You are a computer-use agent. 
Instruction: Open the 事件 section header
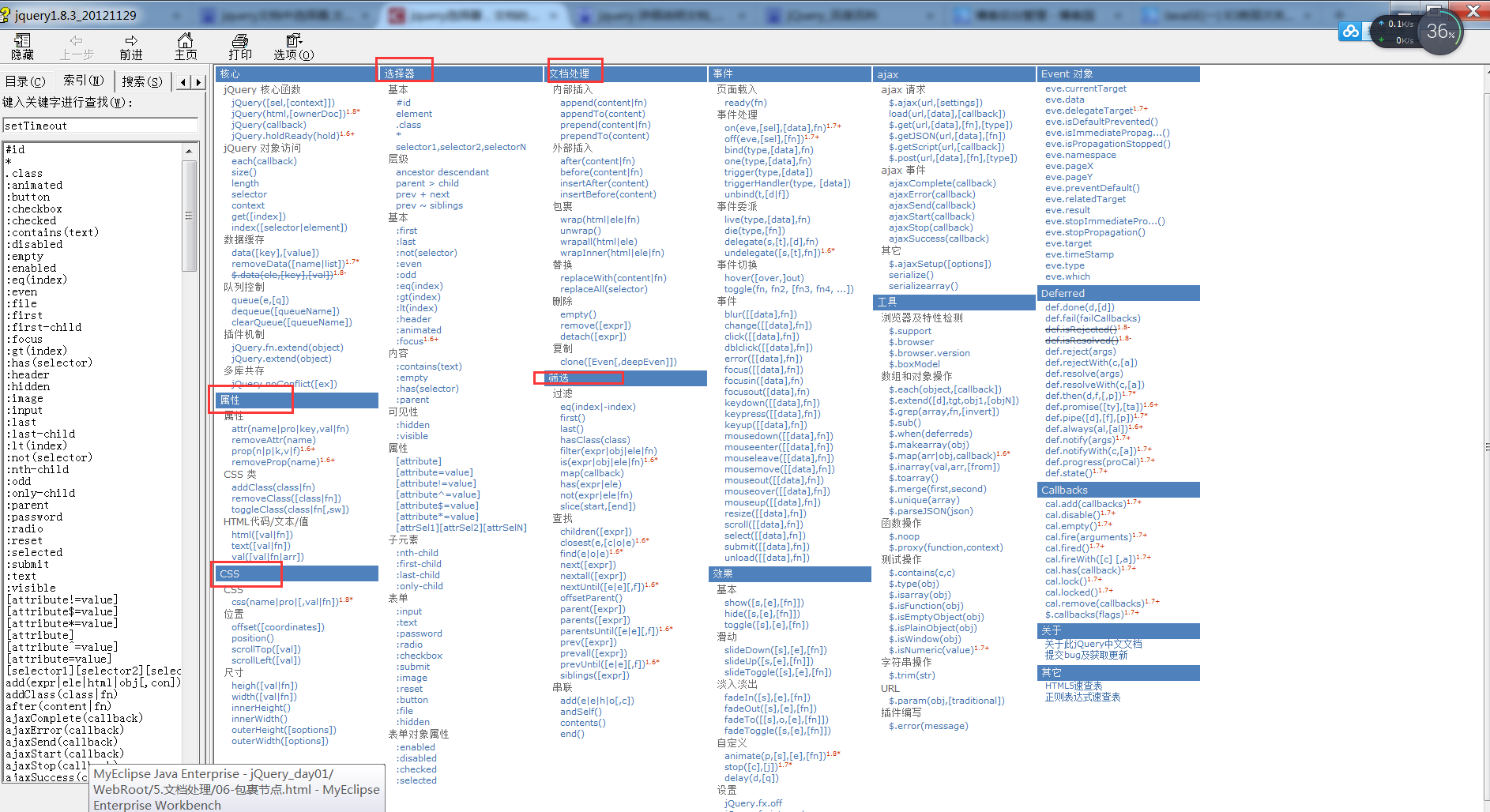pos(790,74)
